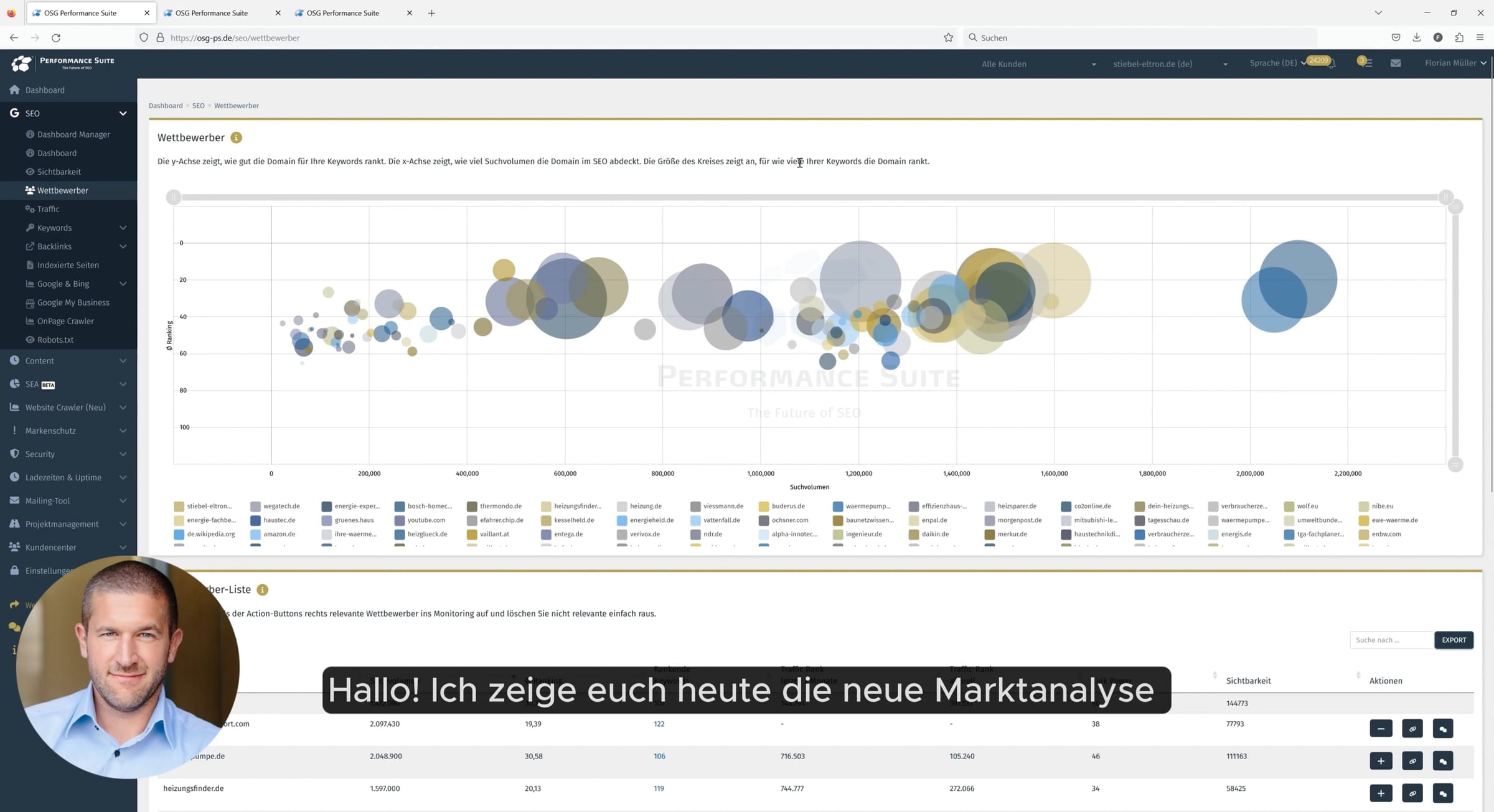The image size is (1494, 812).
Task: Click the link icon in heizungsfinder.de row
Action: tap(1412, 793)
